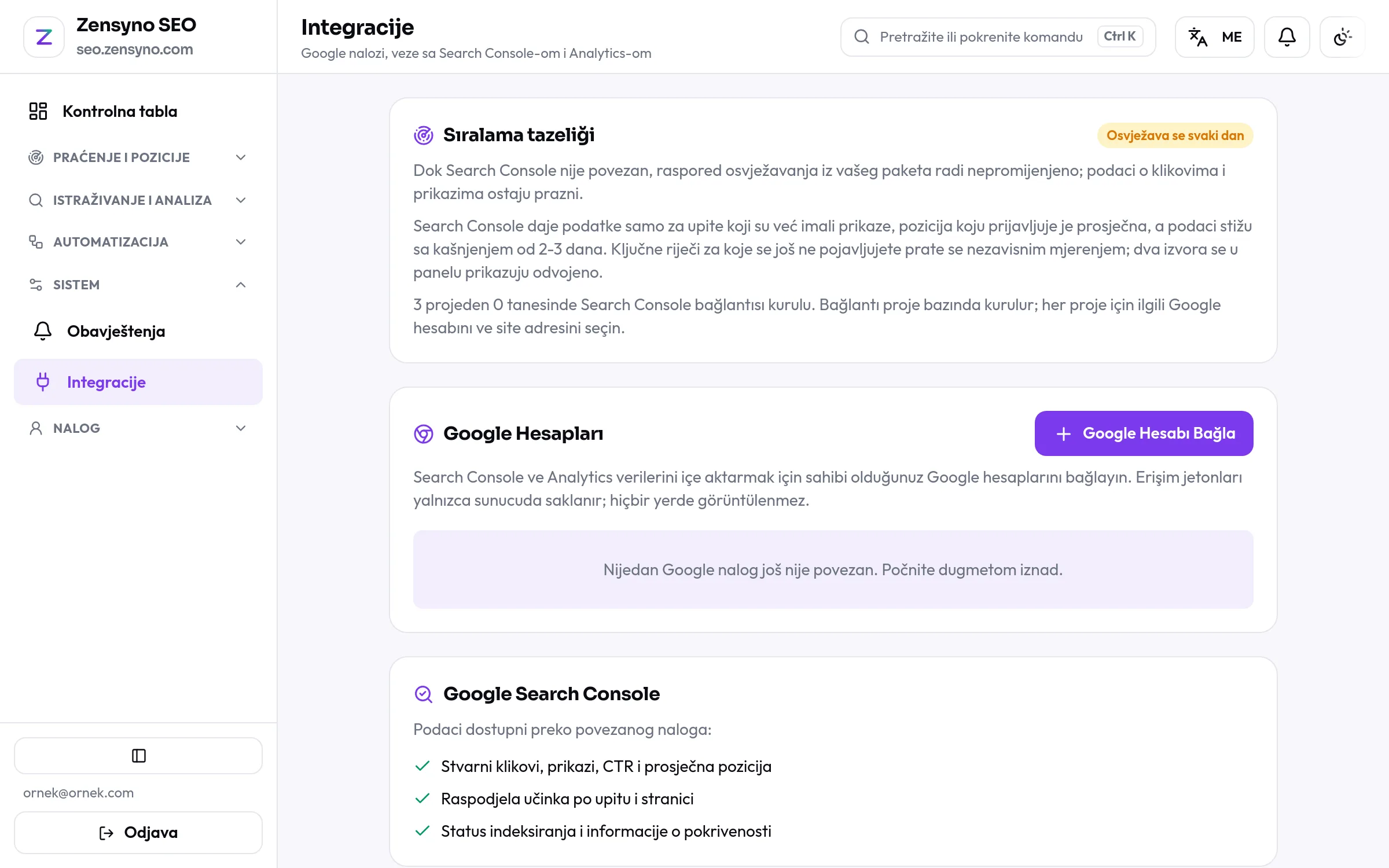
Task: Click the Zensyno Z logo icon
Action: [x=44, y=37]
